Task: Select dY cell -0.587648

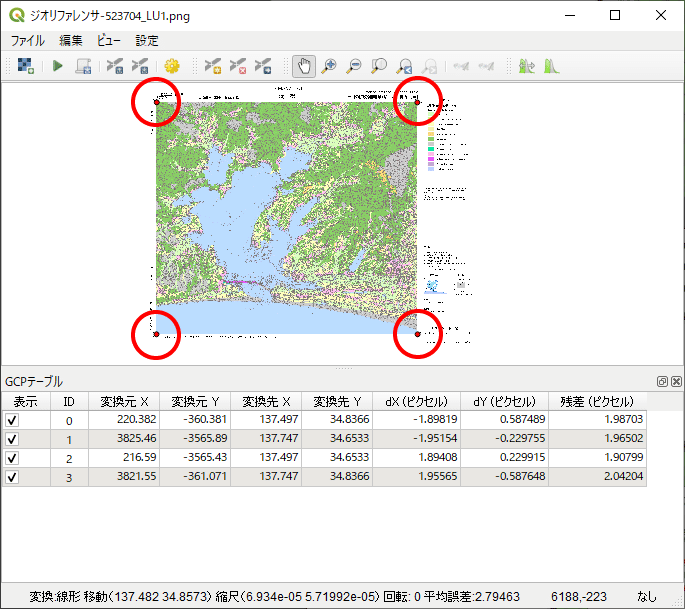Action: point(505,477)
